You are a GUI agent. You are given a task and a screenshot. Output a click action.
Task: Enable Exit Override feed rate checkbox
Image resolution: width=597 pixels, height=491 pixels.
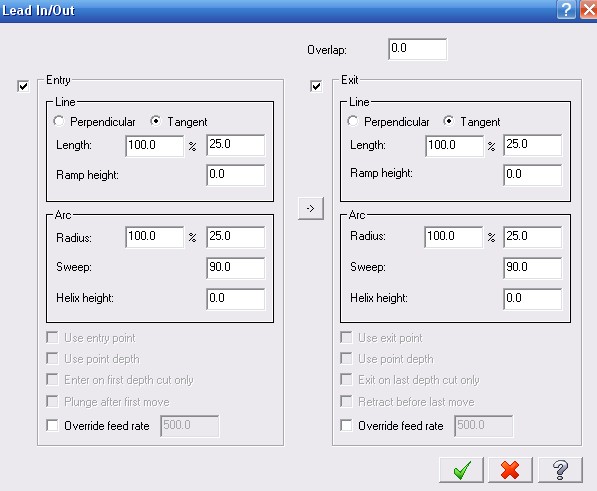click(346, 425)
